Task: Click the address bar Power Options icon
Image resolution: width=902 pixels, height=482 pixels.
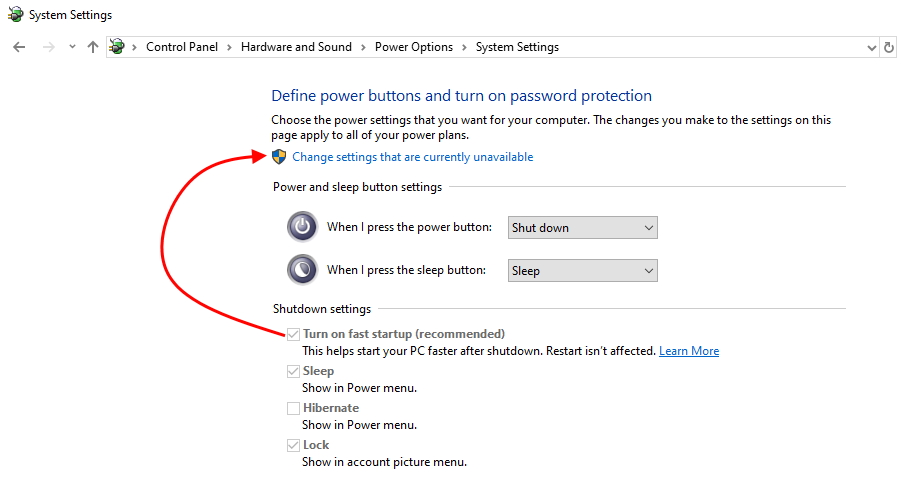Action: tap(117, 47)
